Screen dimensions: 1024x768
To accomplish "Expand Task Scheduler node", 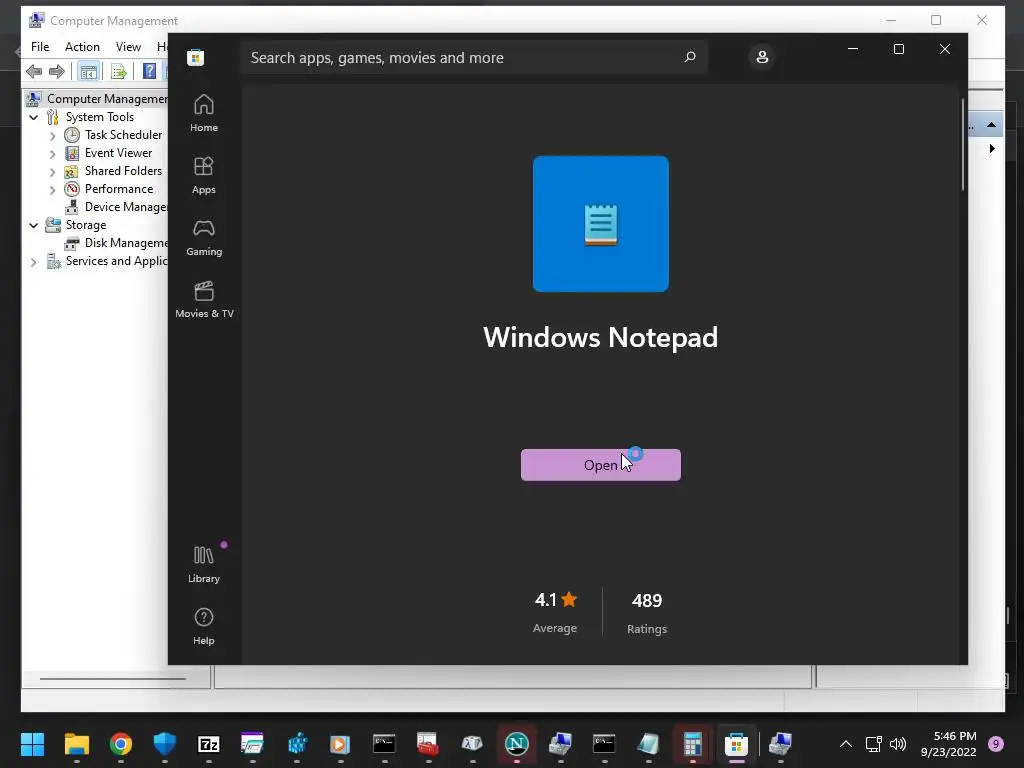I will pyautogui.click(x=52, y=136).
